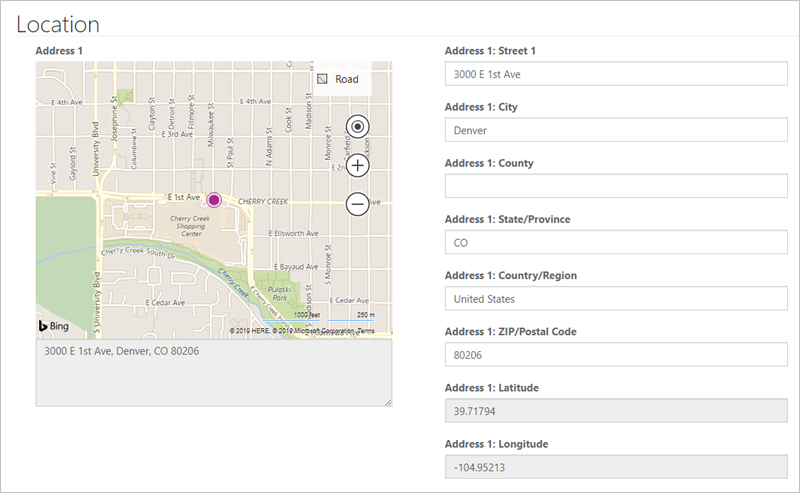Click the Address 1: Street 1 label
Screen dimensions: 800x493
pos(490,51)
